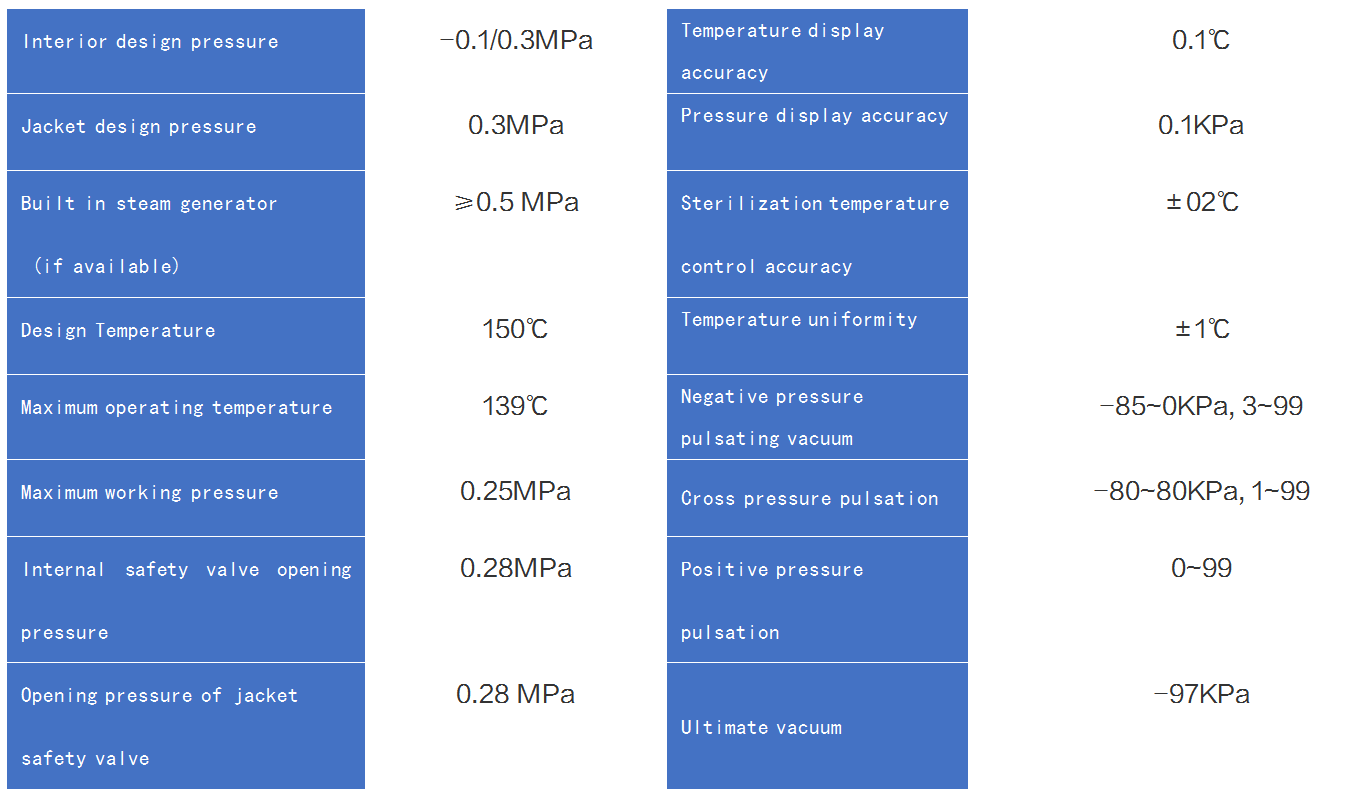Click the Jacket design pressure label
Viewport: 1355px width, 801px height.
coord(138,127)
